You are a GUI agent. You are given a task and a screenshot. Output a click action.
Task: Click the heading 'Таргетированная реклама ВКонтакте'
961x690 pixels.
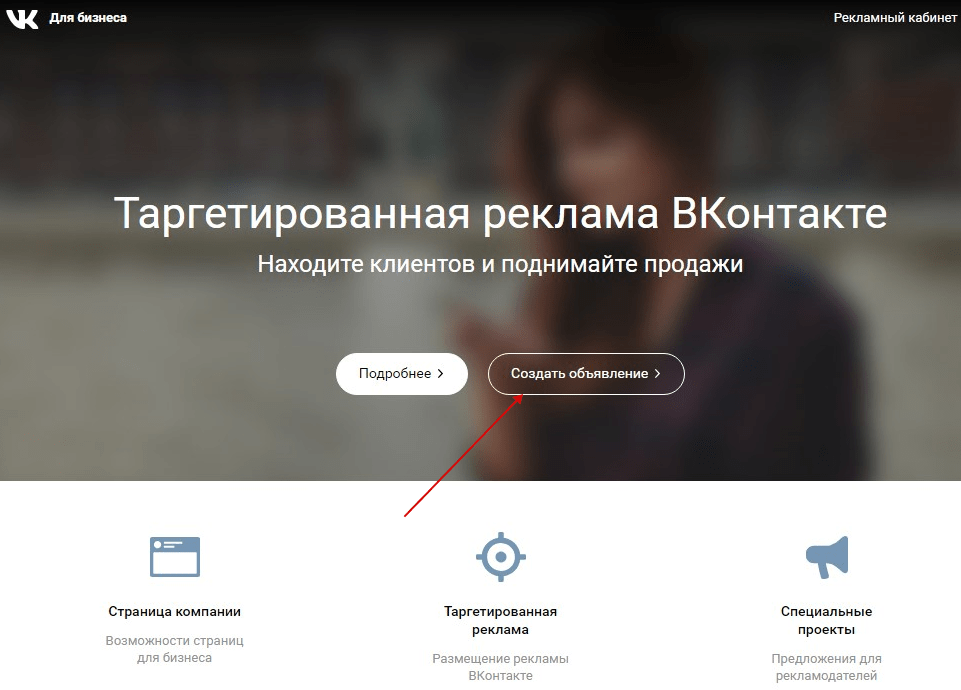pos(500,213)
